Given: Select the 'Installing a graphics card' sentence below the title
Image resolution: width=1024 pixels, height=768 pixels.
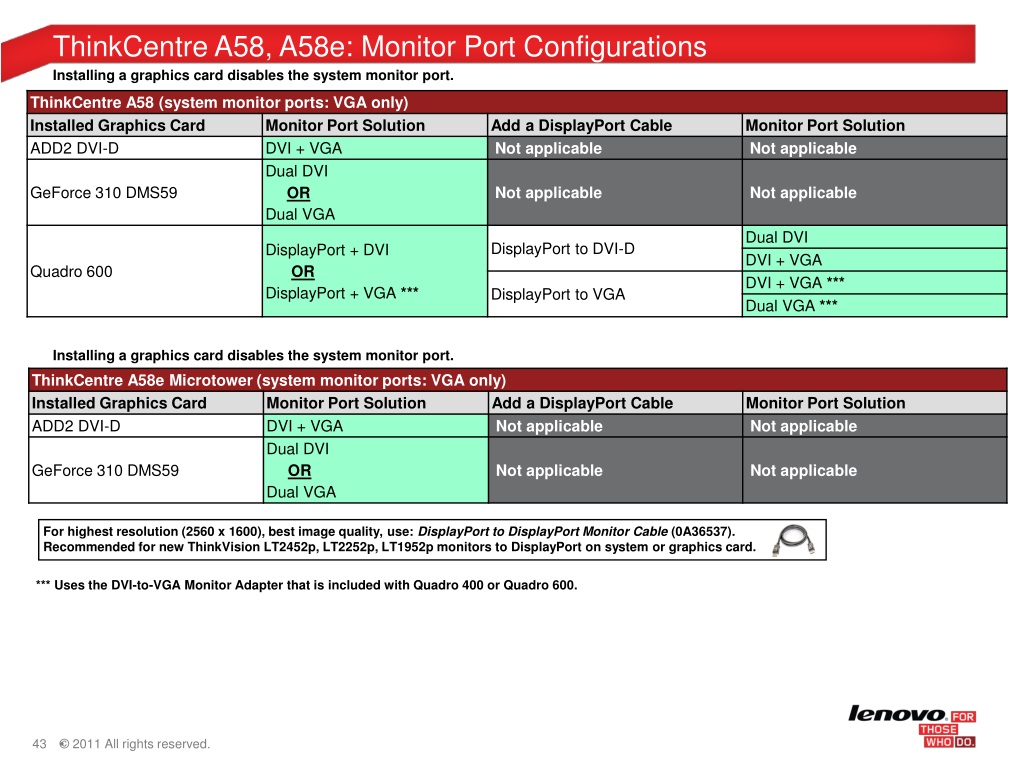Looking at the screenshot, I should click(253, 76).
